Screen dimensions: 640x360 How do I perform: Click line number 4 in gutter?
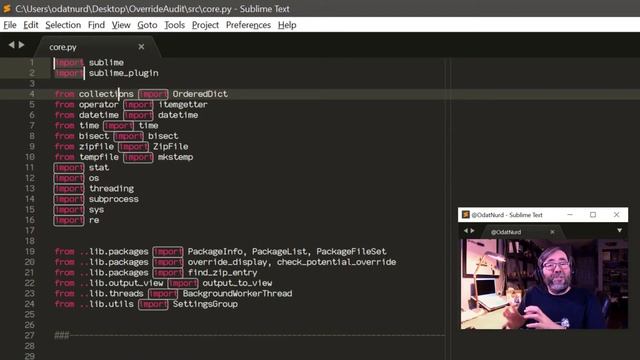click(x=31, y=94)
